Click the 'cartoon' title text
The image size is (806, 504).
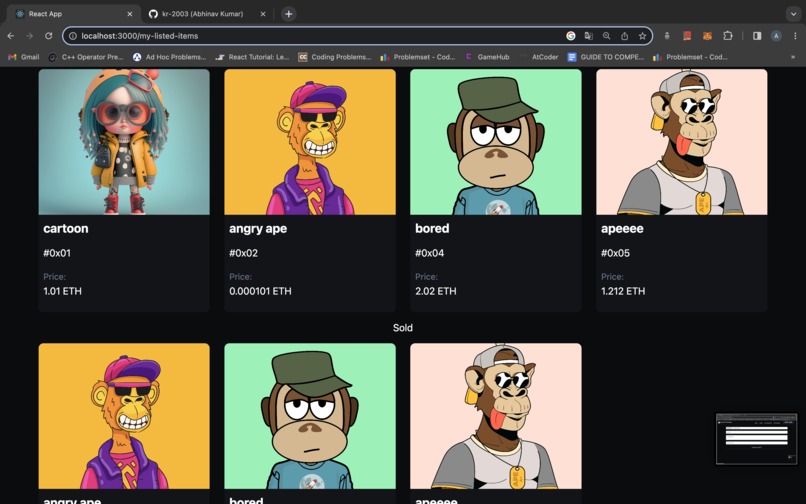pos(66,228)
